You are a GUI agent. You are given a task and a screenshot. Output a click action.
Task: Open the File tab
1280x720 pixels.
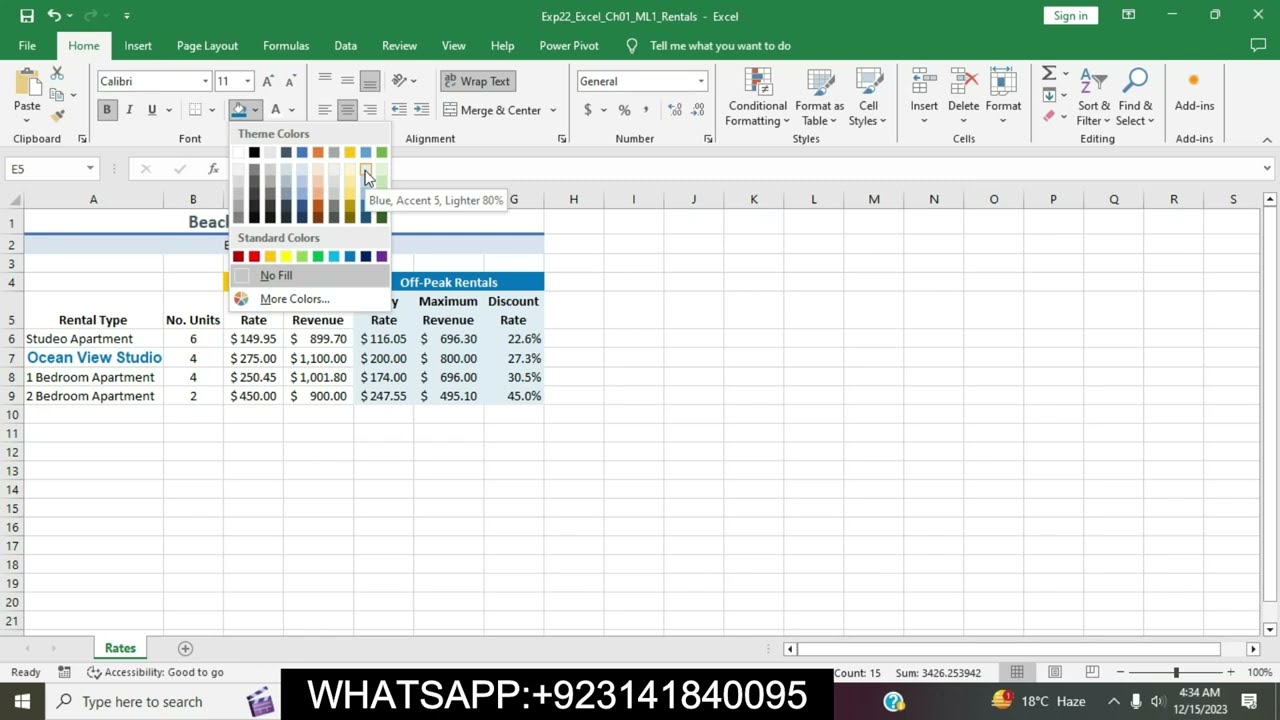point(27,46)
